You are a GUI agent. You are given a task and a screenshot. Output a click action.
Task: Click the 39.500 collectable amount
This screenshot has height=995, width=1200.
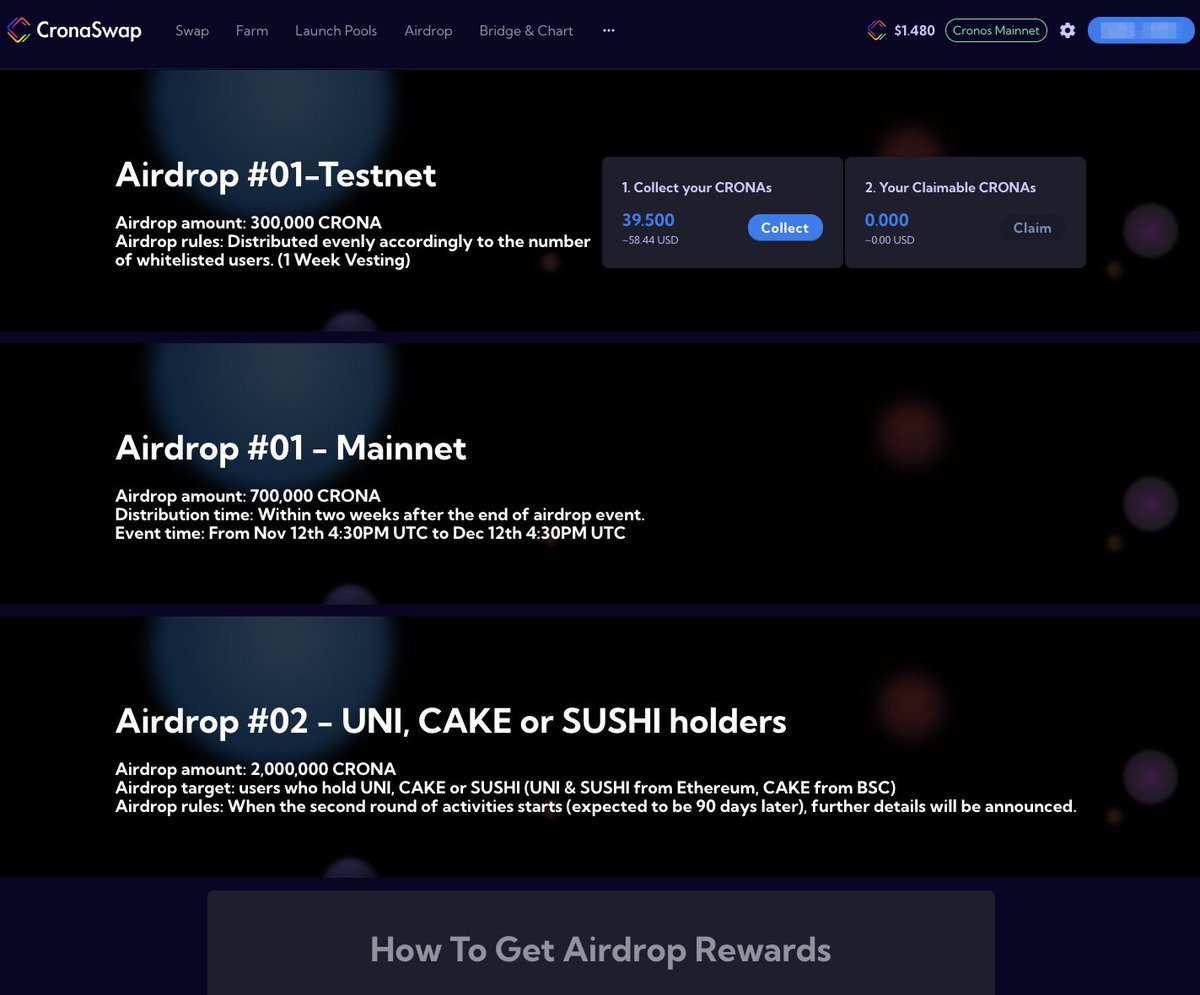click(x=648, y=220)
